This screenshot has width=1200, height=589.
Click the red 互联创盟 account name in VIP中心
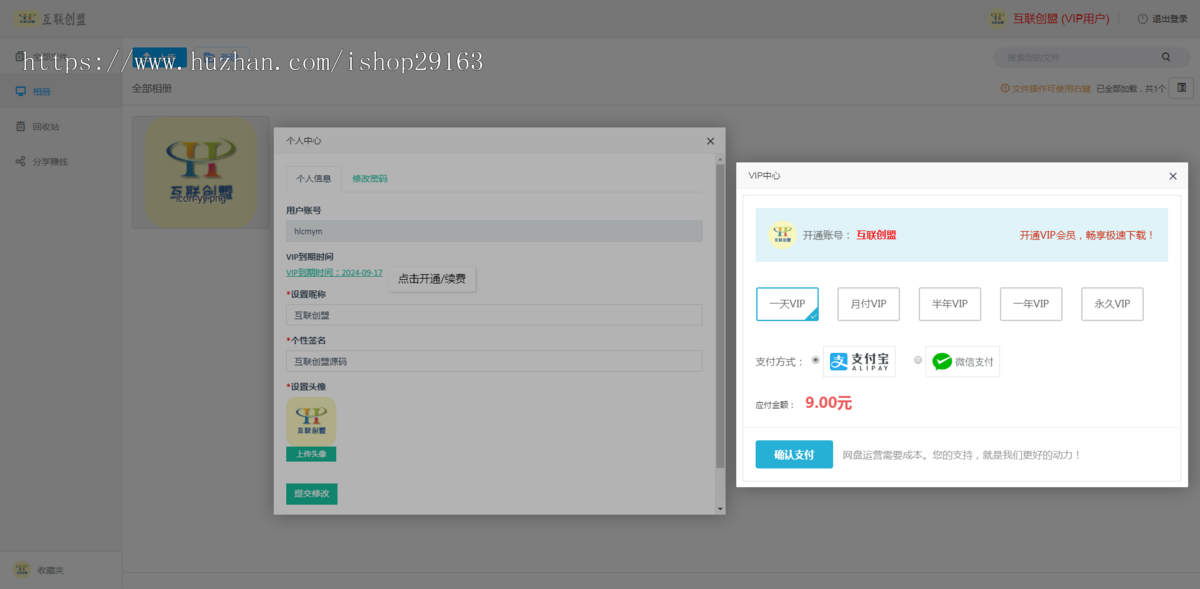coord(876,235)
